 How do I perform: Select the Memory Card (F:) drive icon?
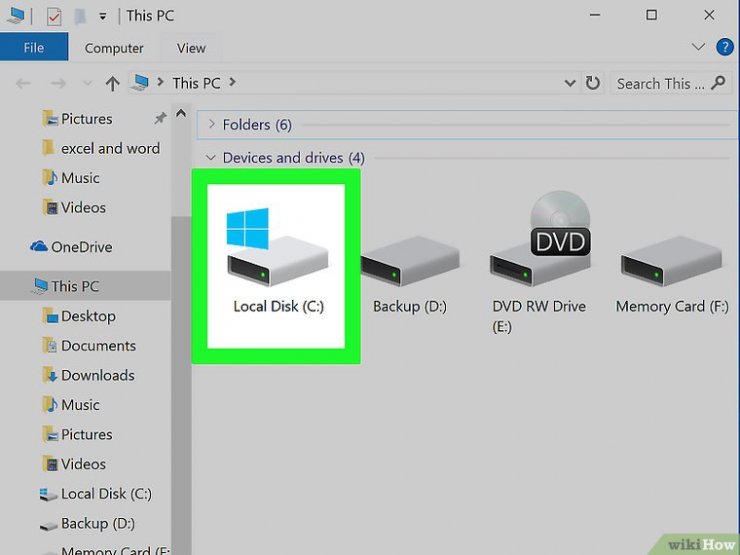671,261
